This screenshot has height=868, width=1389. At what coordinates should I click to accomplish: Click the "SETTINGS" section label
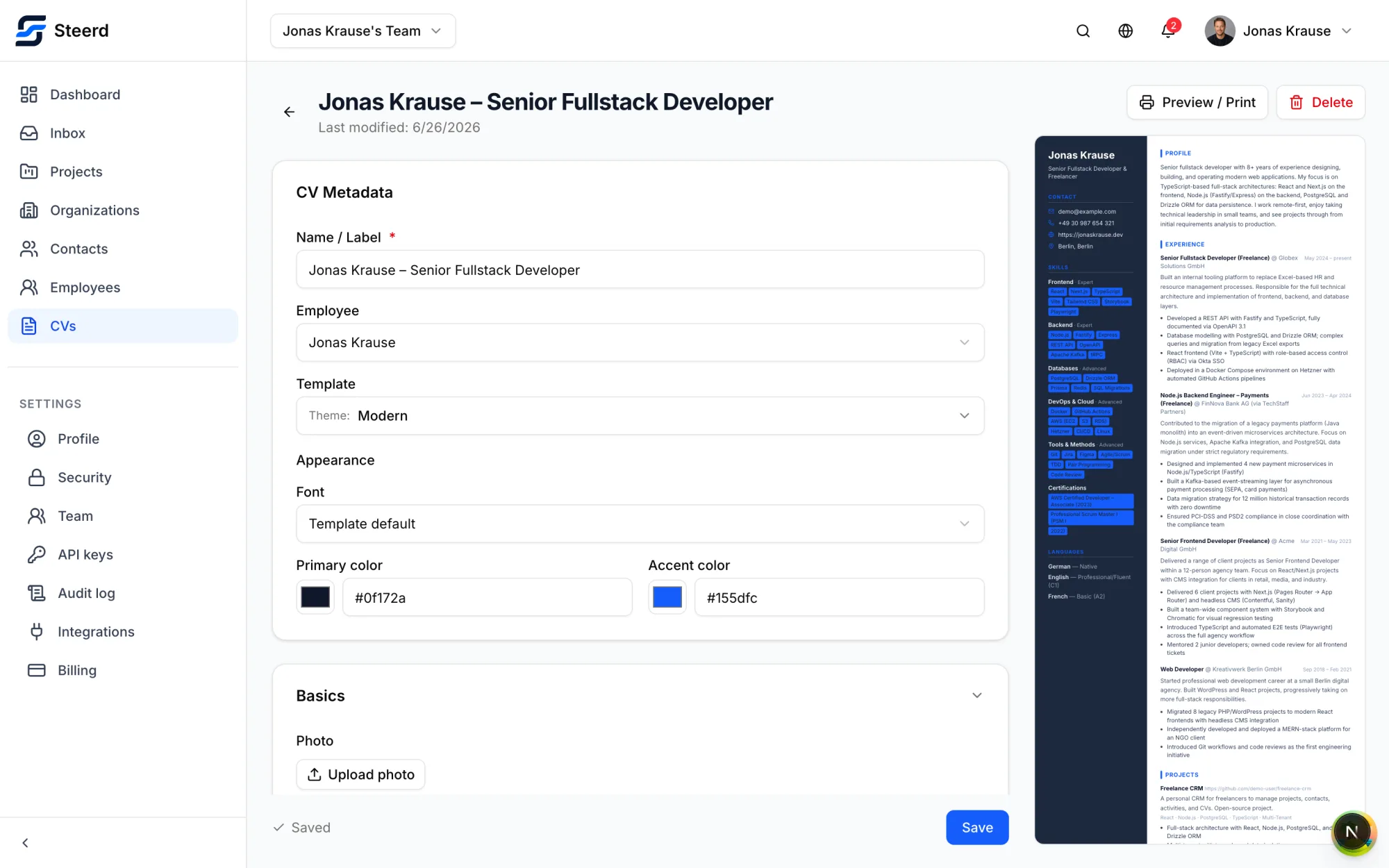tap(50, 404)
